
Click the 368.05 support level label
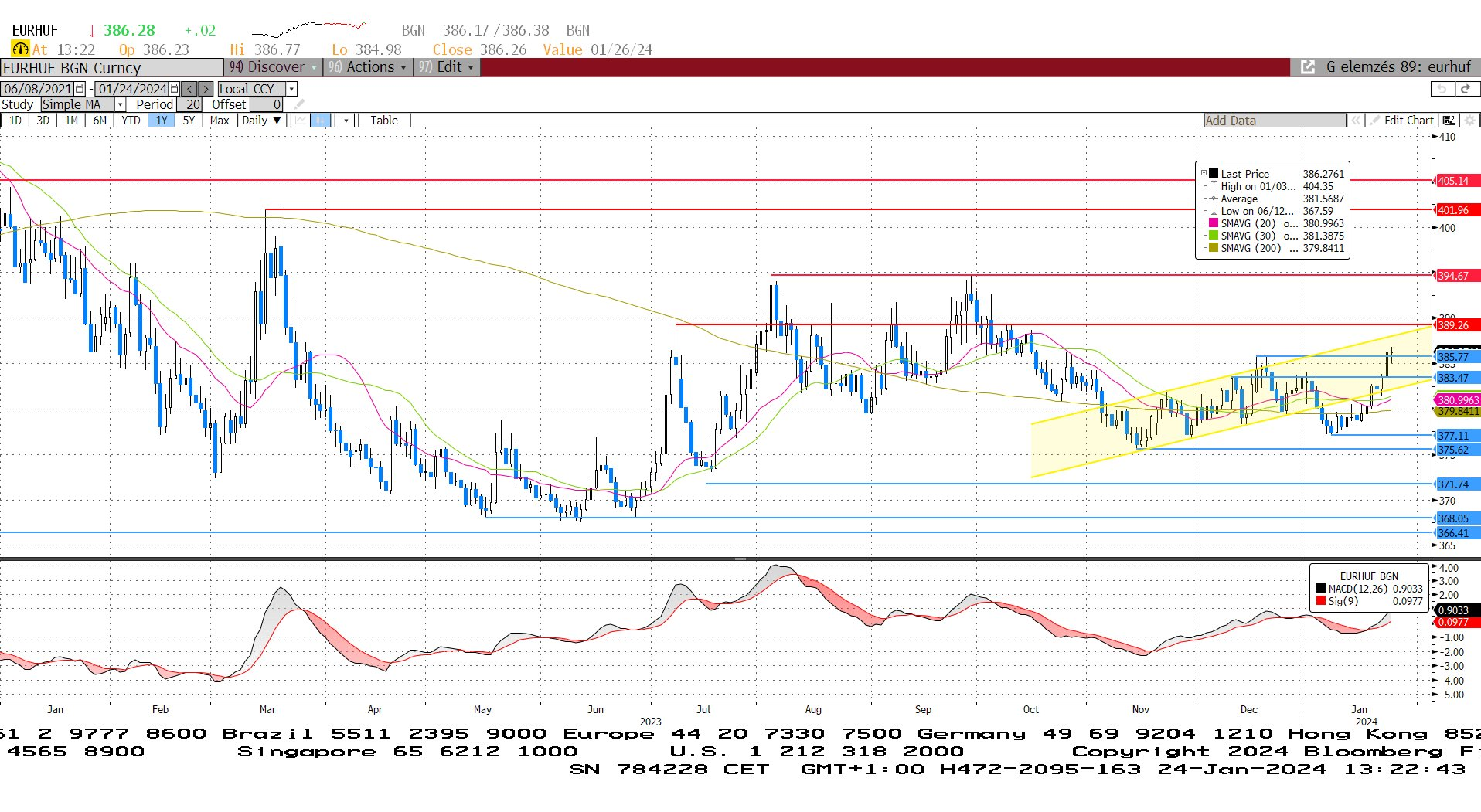(1456, 518)
